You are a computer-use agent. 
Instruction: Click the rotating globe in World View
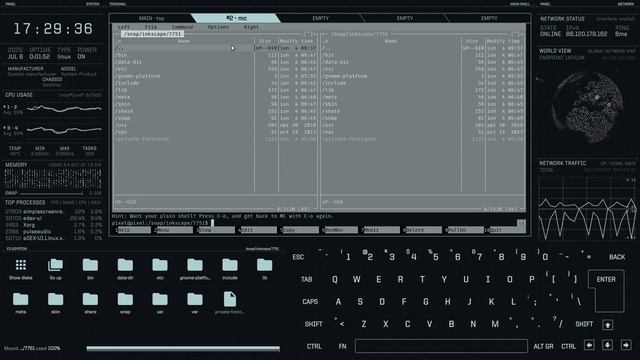[x=588, y=108]
